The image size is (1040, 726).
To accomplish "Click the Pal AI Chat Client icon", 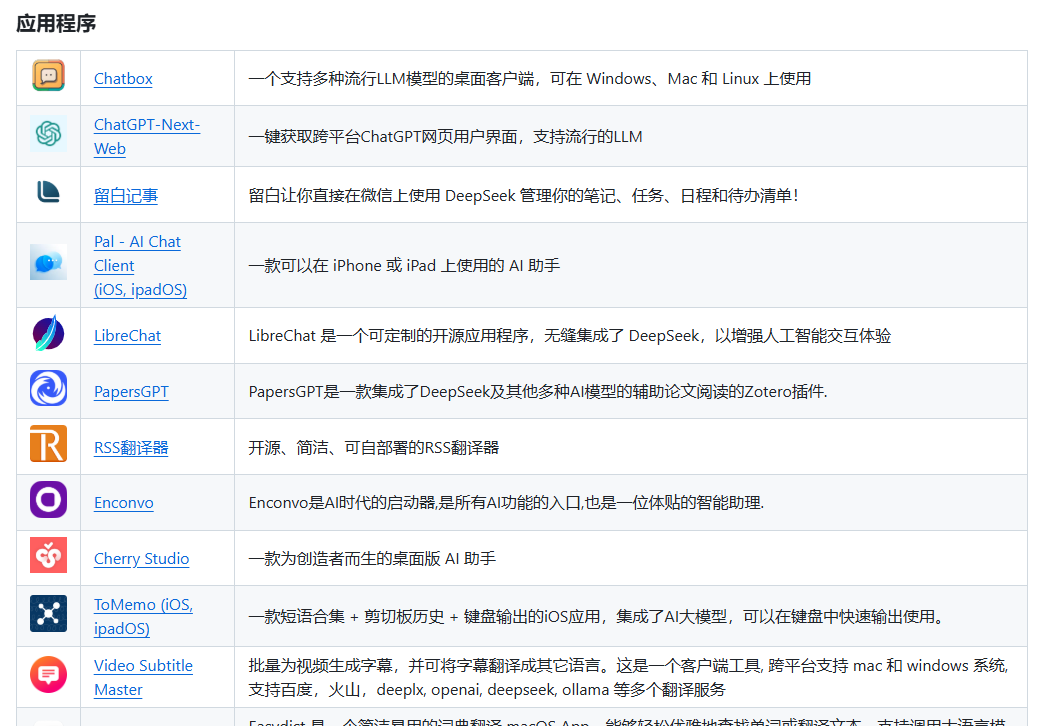I will coord(47,264).
